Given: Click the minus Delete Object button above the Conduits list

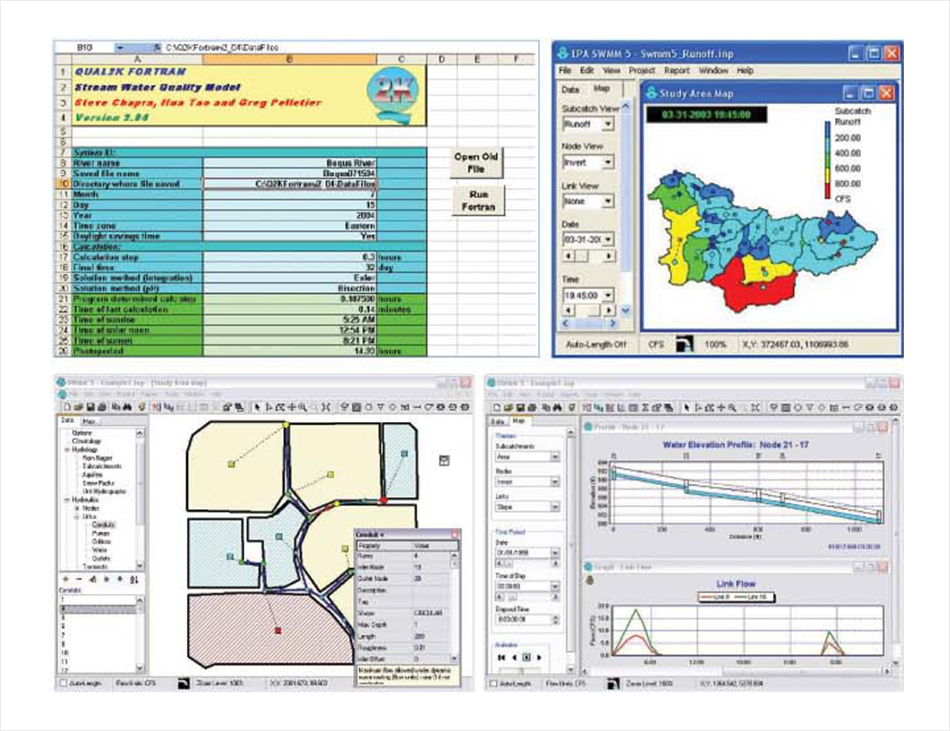Looking at the screenshot, I should pyautogui.click(x=79, y=580).
